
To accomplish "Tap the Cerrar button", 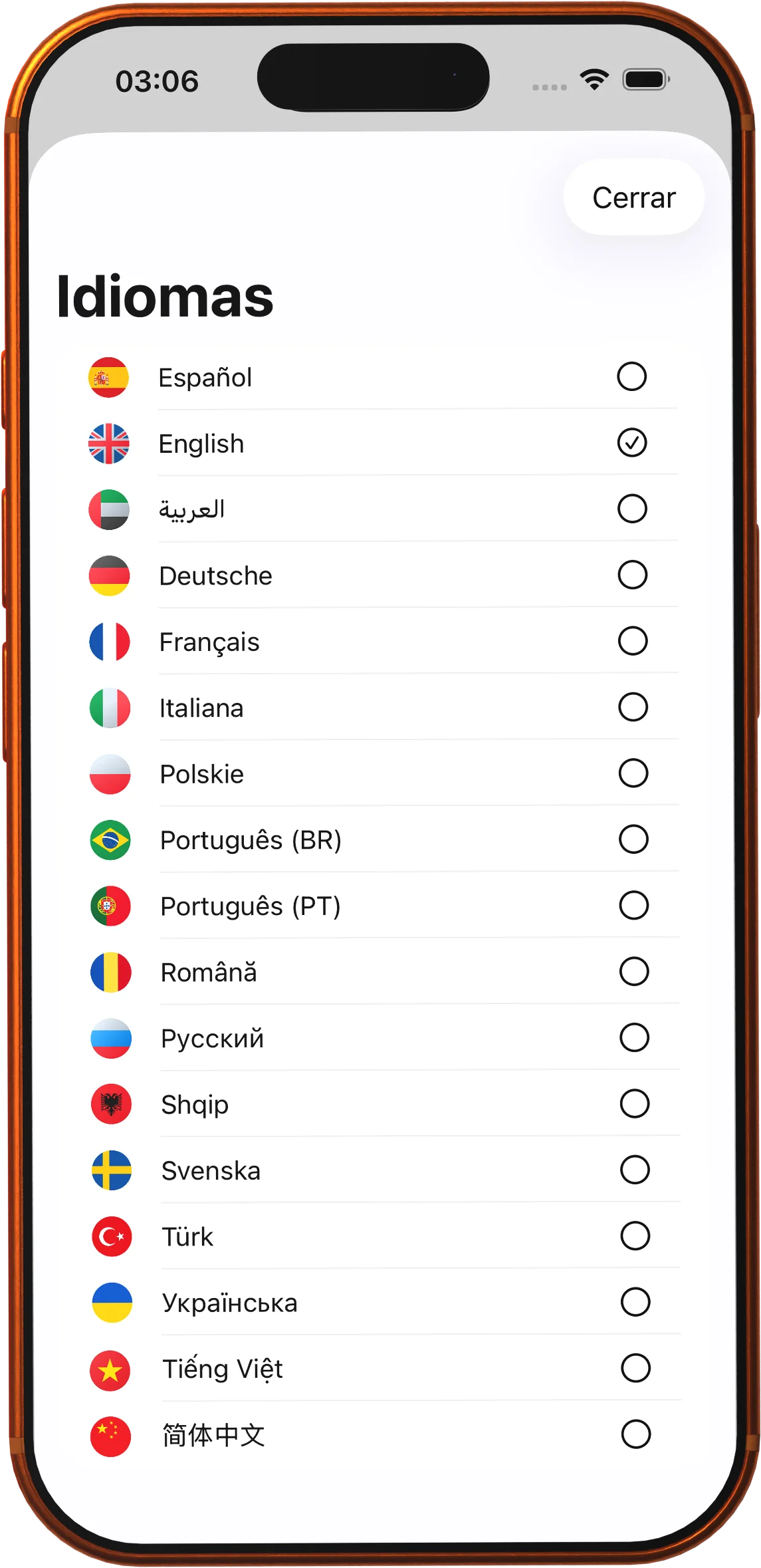I will 634,197.
